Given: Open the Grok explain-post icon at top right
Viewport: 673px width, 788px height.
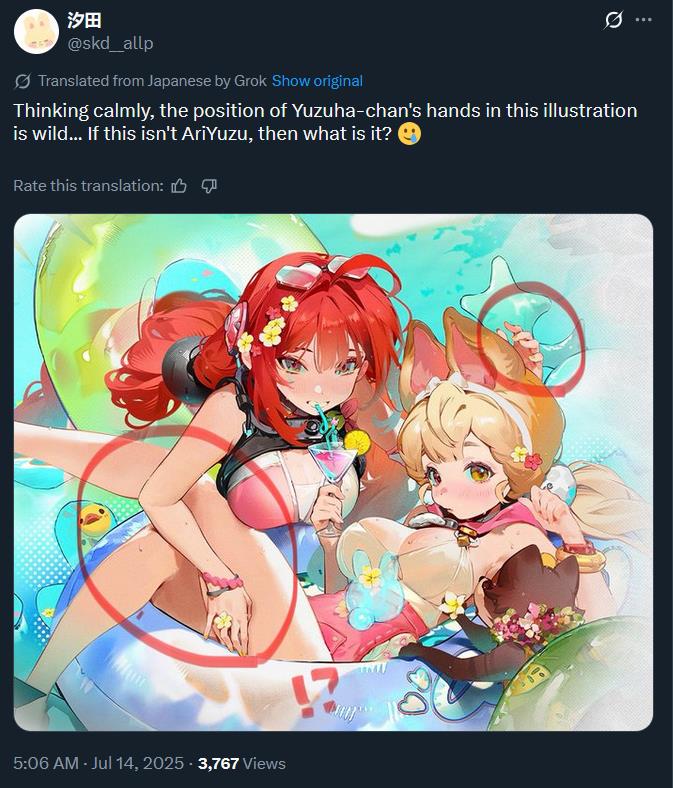Looking at the screenshot, I should point(613,20).
